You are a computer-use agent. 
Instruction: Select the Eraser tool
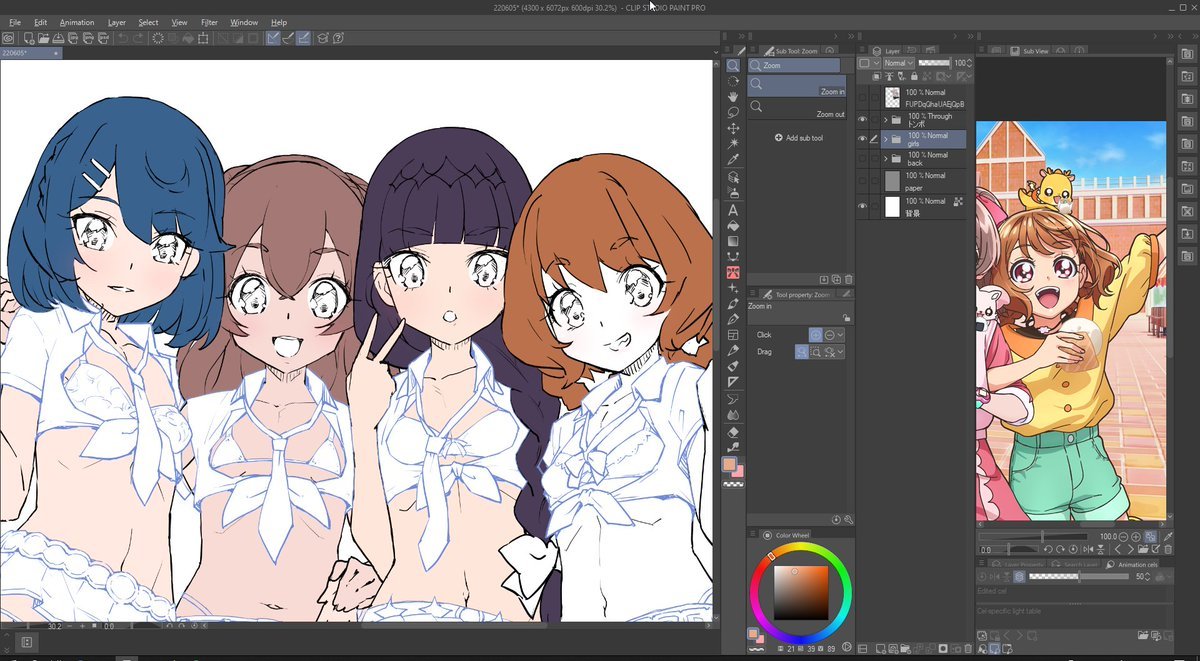pyautogui.click(x=733, y=431)
